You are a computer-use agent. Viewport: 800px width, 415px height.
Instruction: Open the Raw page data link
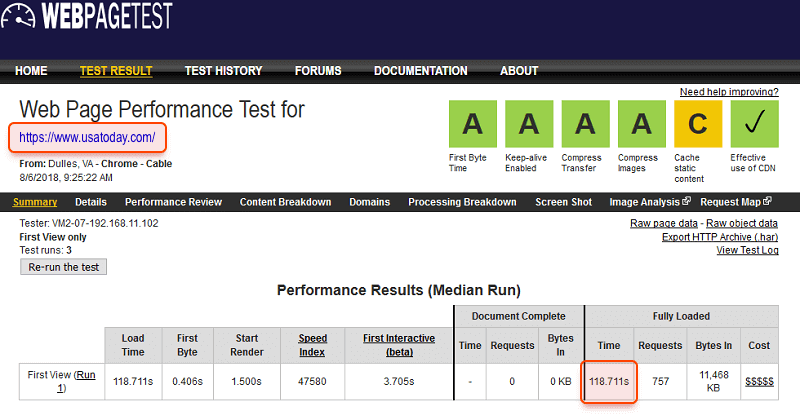click(663, 223)
